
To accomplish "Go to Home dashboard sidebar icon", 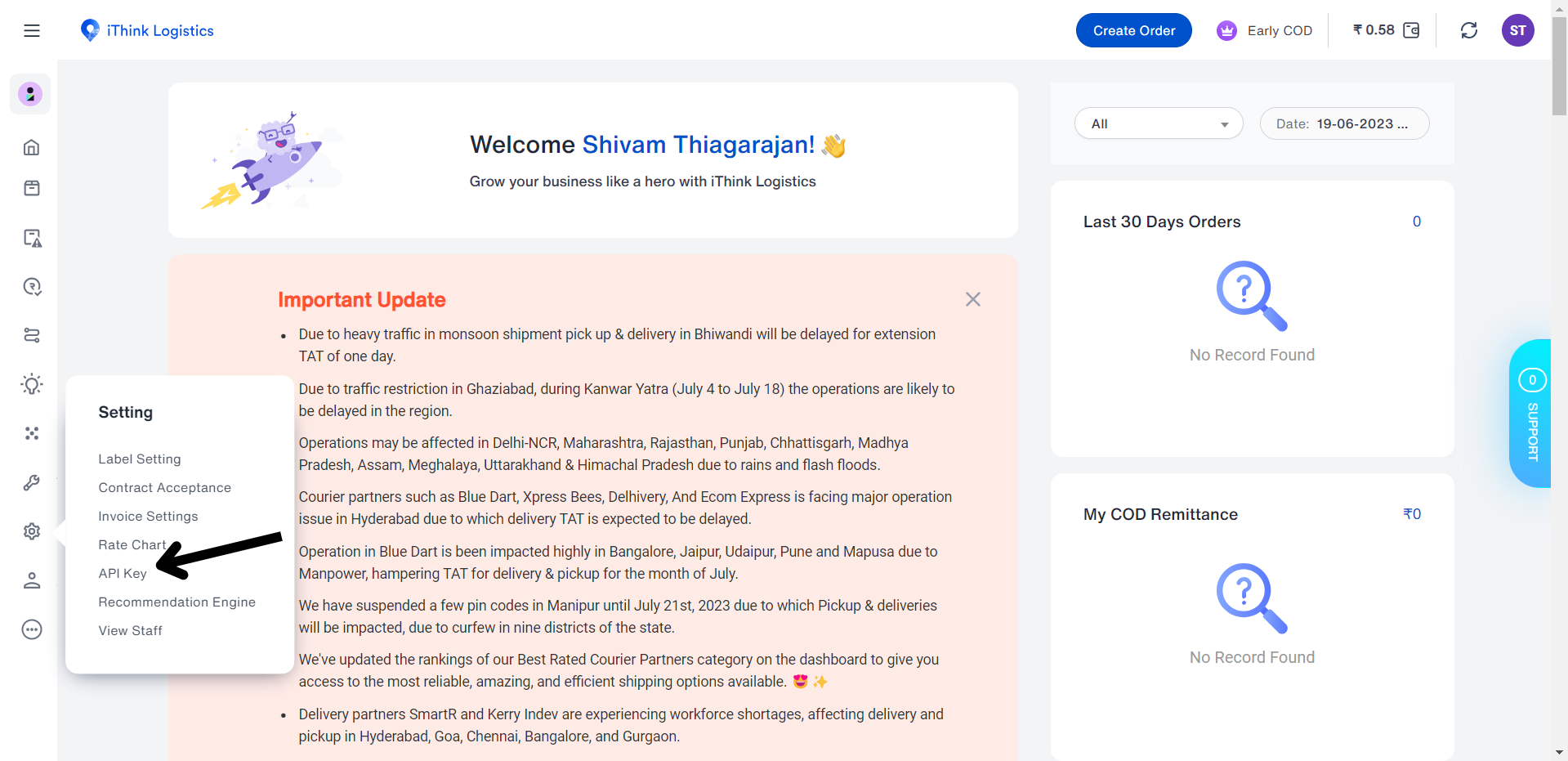I will pyautogui.click(x=32, y=147).
